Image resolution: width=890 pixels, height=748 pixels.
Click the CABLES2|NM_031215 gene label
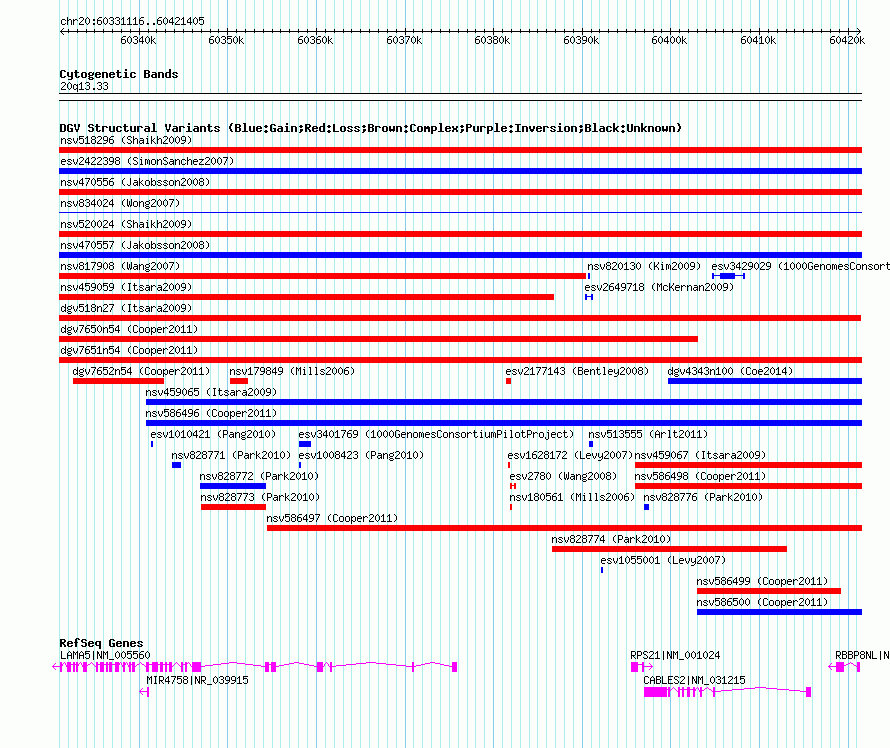[x=694, y=680]
